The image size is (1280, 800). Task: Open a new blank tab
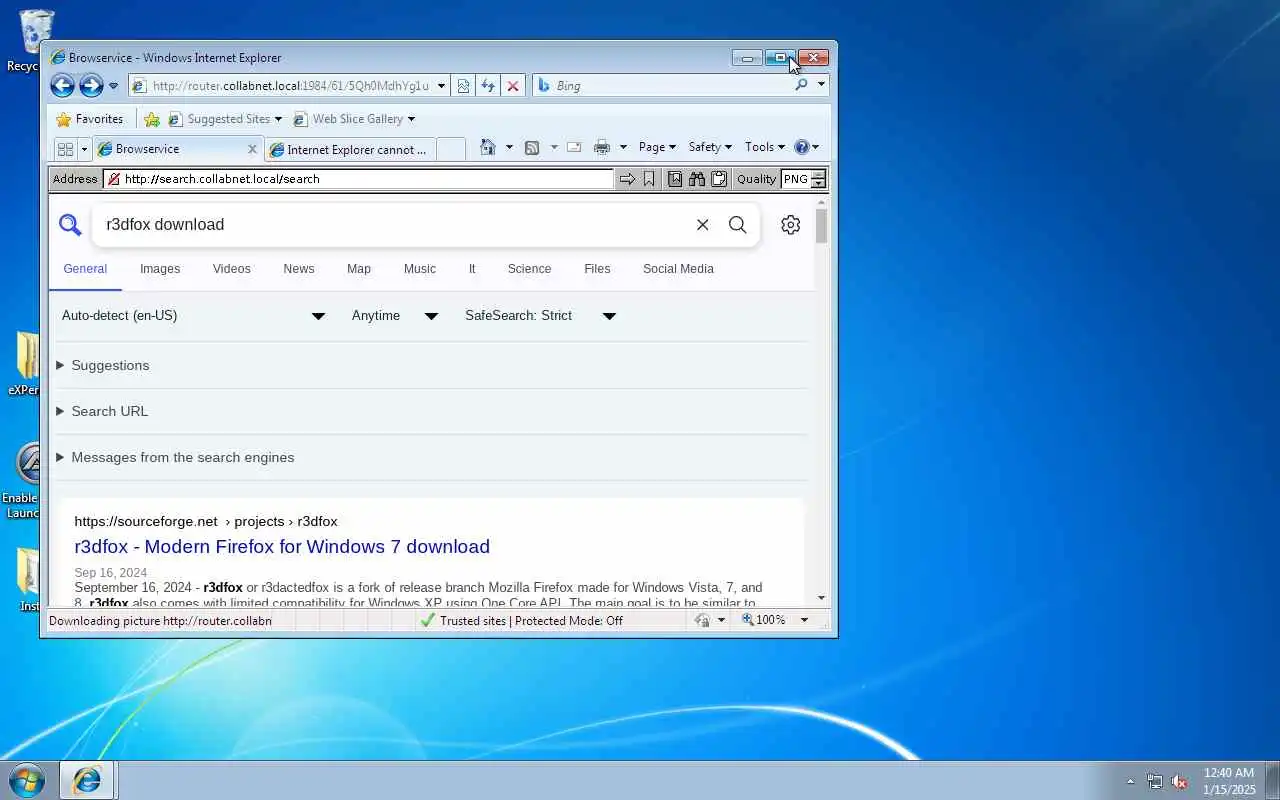coord(451,149)
